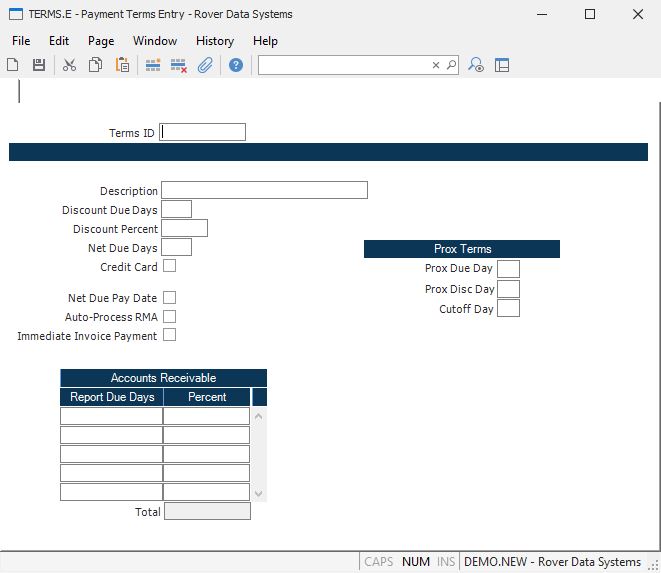Focus the Prox Due Day field
The height and width of the screenshot is (573, 661).
tap(508, 269)
